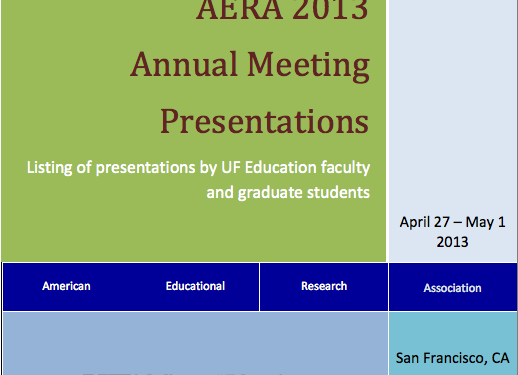
Task: Click the 'AERA 2013' title text
Action: [x=282, y=10]
